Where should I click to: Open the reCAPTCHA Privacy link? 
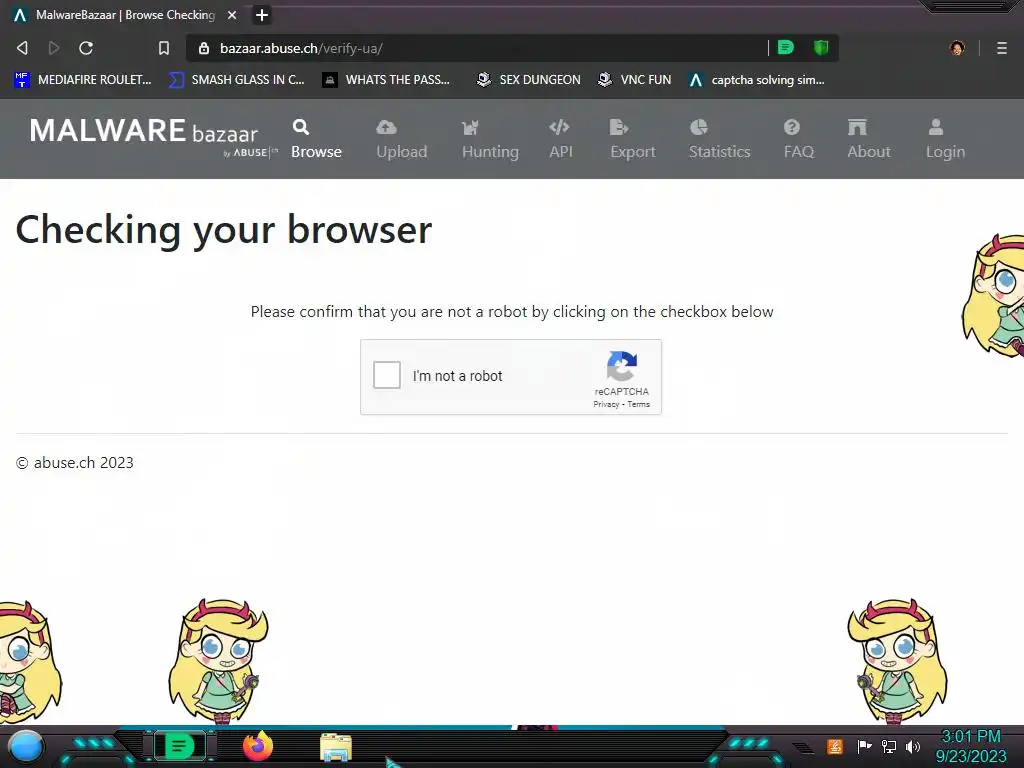(606, 404)
